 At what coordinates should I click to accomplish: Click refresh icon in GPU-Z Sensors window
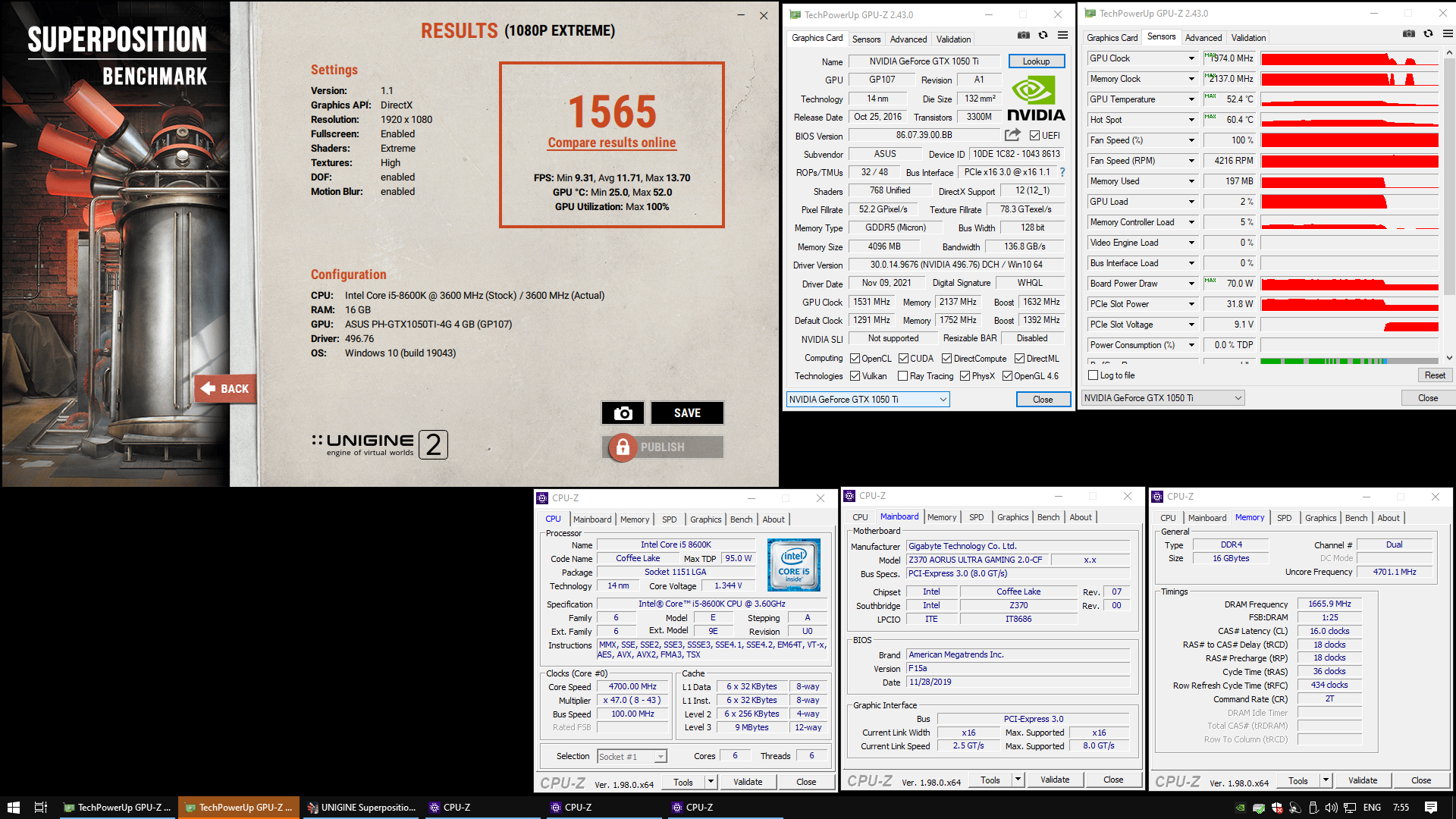[x=1428, y=33]
